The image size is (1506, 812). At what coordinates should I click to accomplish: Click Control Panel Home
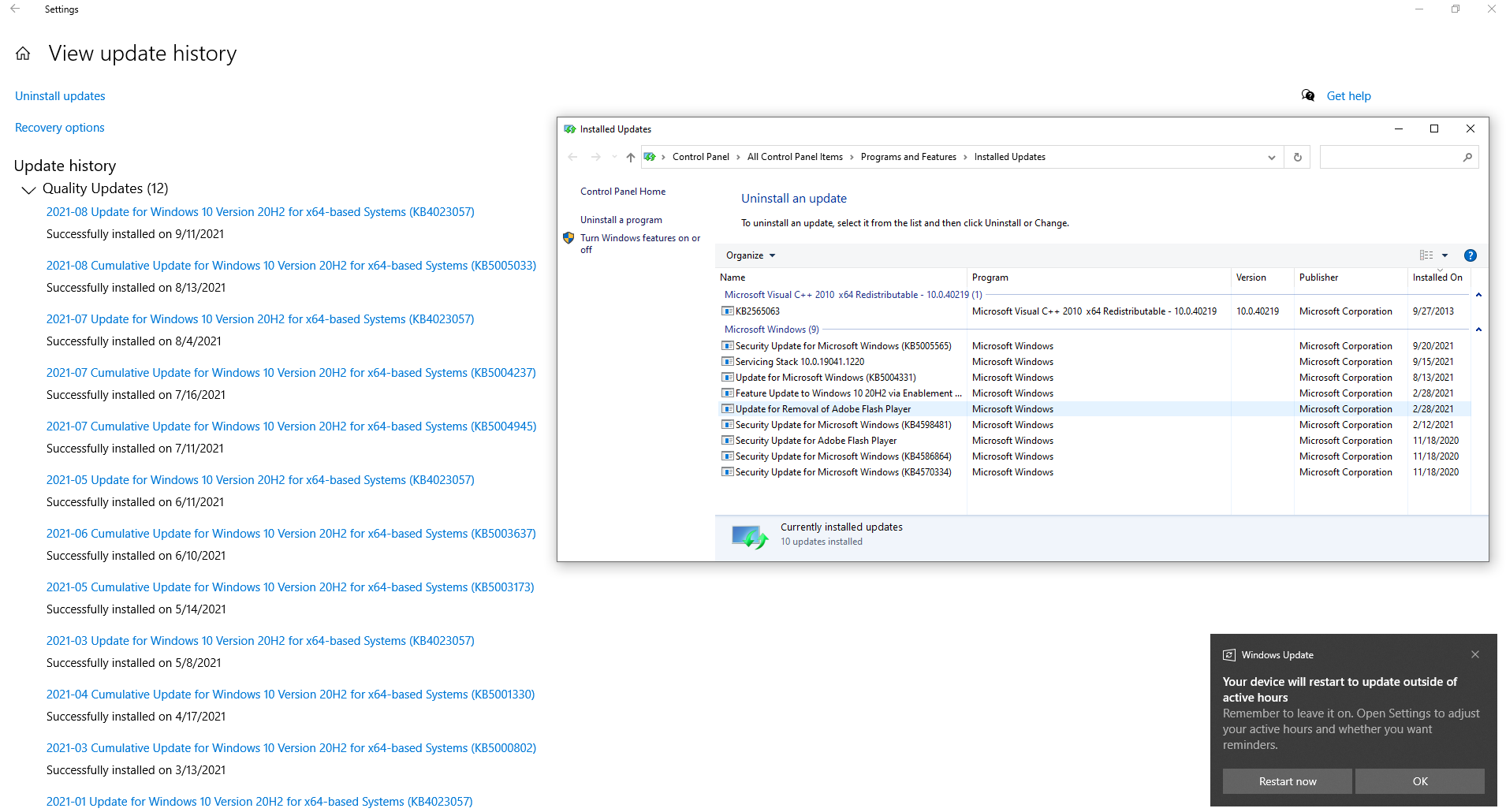622,191
